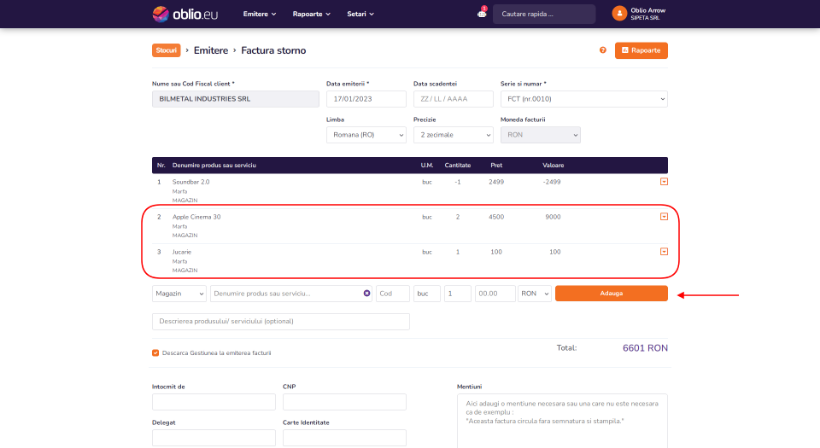Click the purple icon in product name field

[x=367, y=293]
